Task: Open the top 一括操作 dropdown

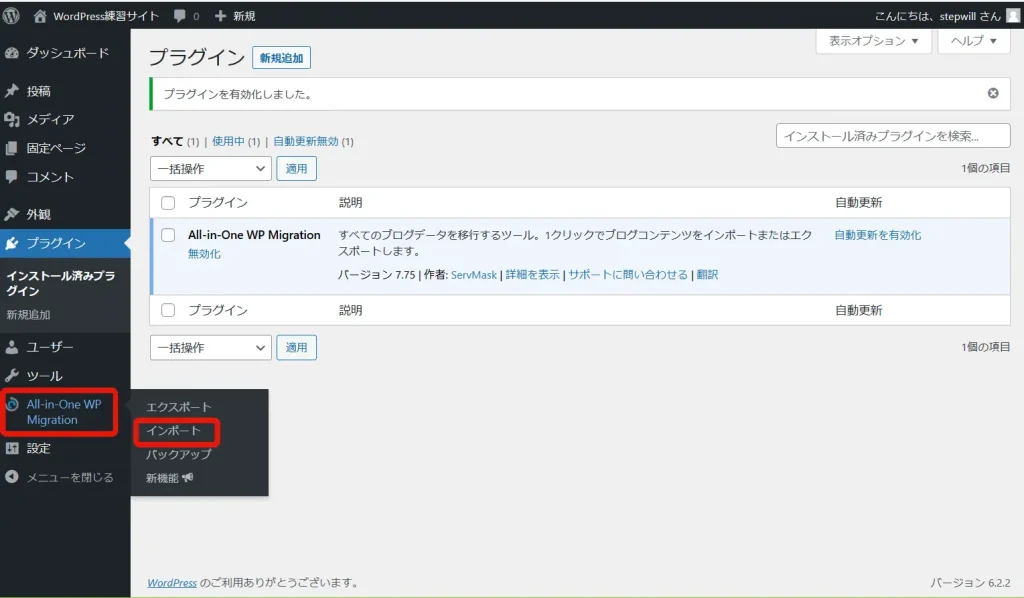Action: (211, 168)
